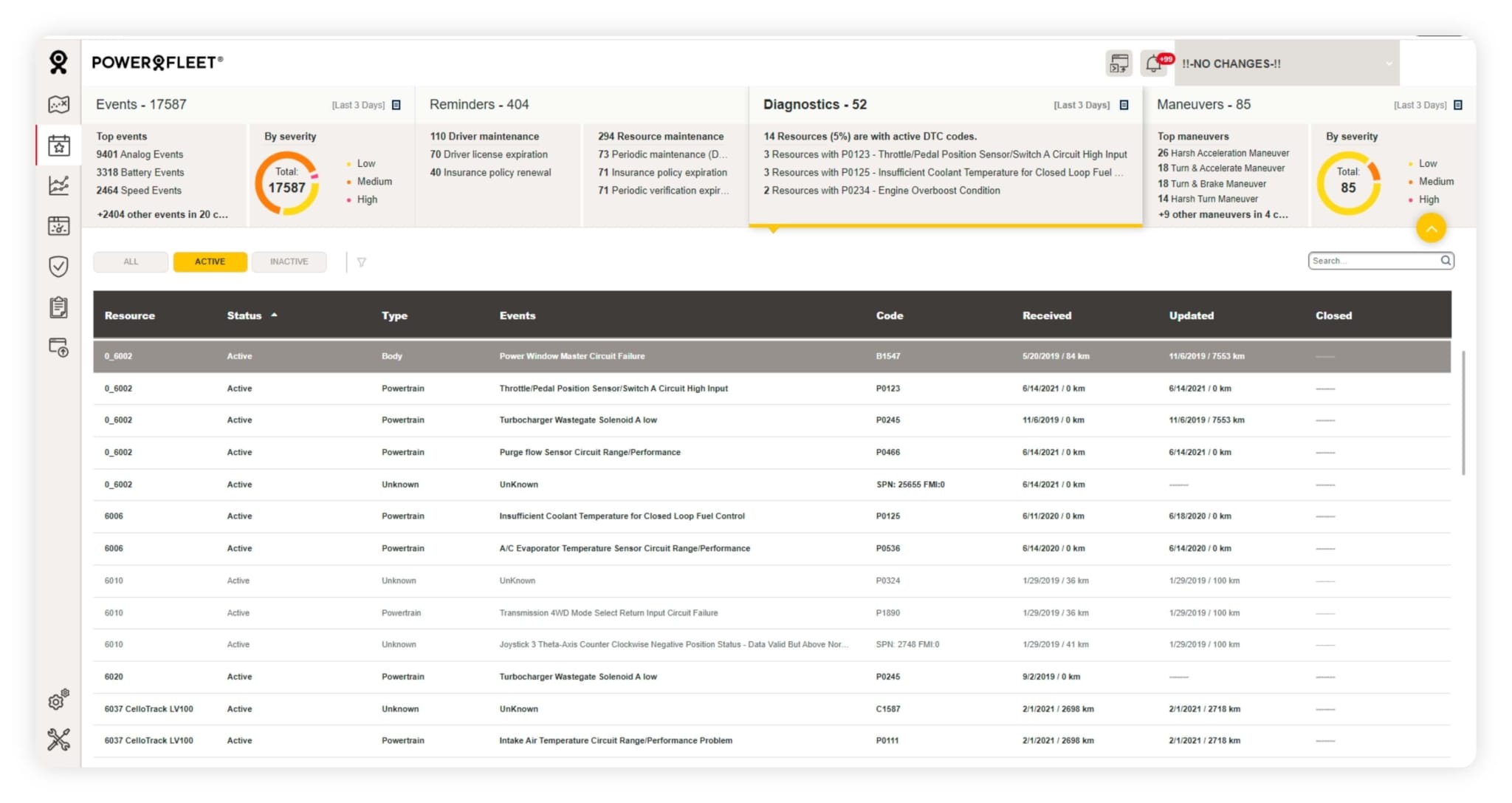Viewport: 1512px width, 803px height.
Task: Switch to the INACTIVE filter tab
Action: (x=289, y=262)
